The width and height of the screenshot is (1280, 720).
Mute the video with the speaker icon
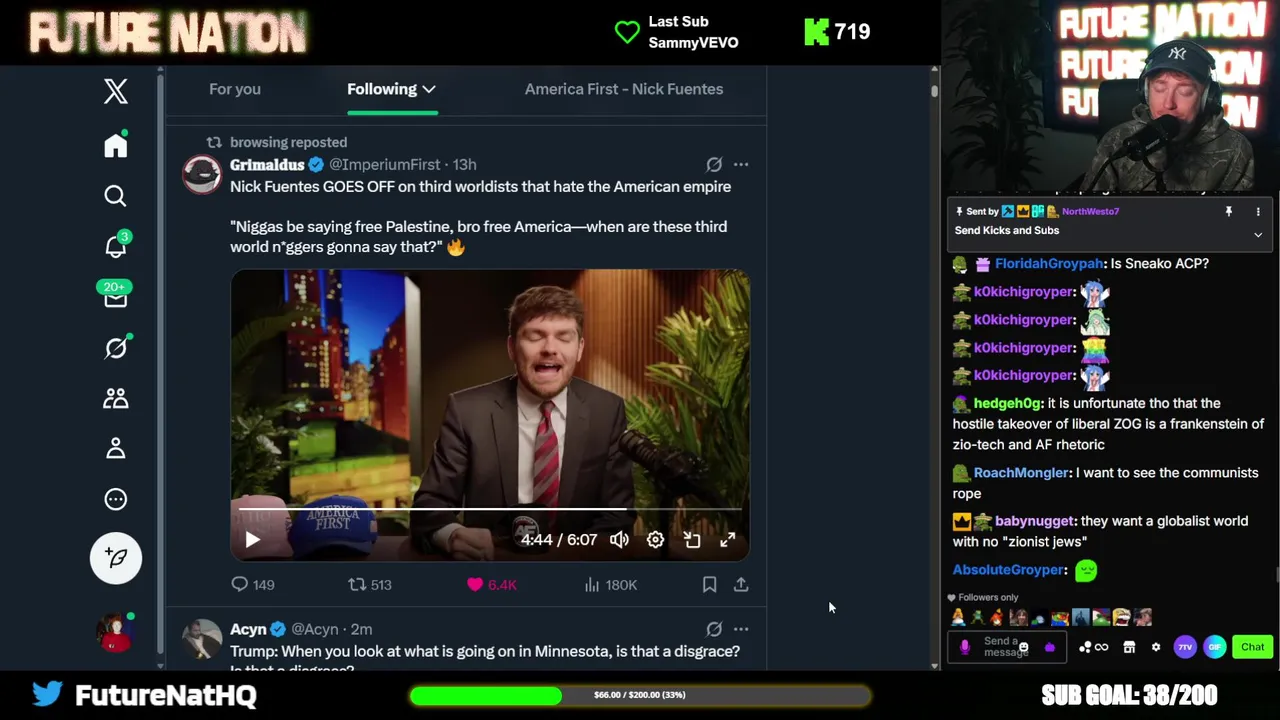coord(620,540)
